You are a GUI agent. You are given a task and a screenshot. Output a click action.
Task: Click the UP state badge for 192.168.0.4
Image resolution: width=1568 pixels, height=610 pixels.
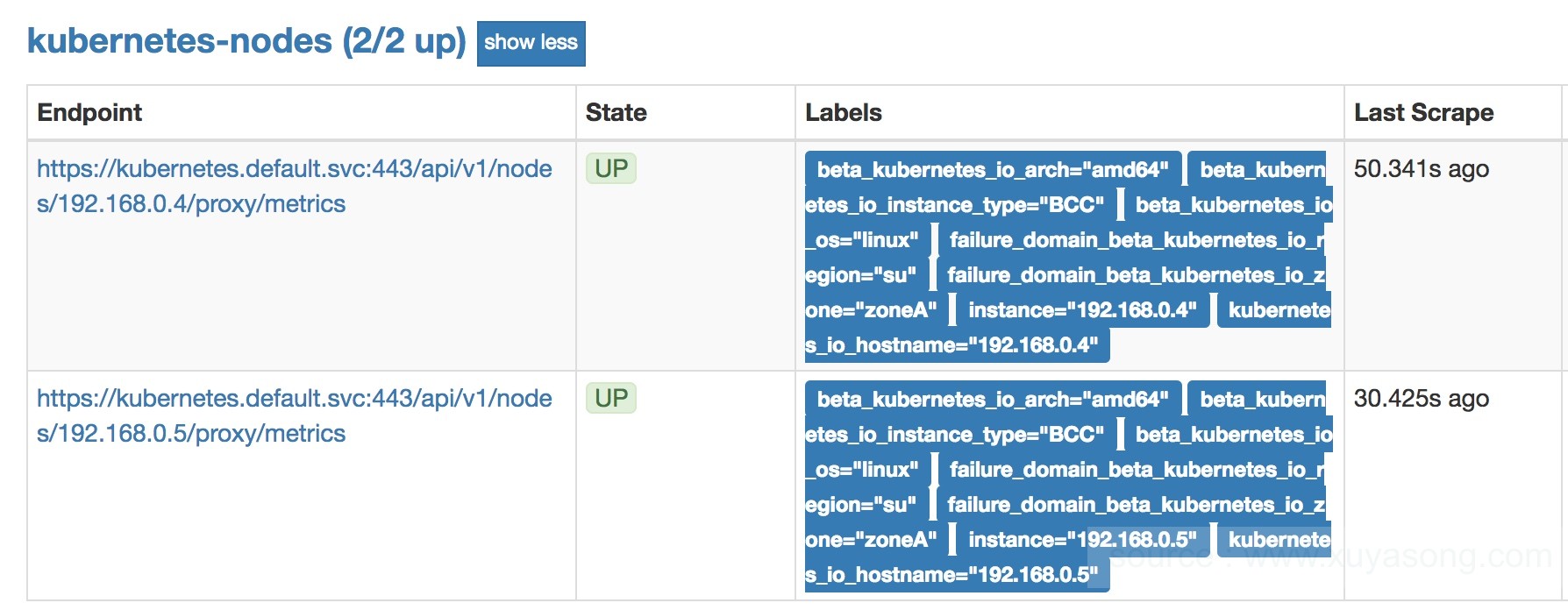611,168
